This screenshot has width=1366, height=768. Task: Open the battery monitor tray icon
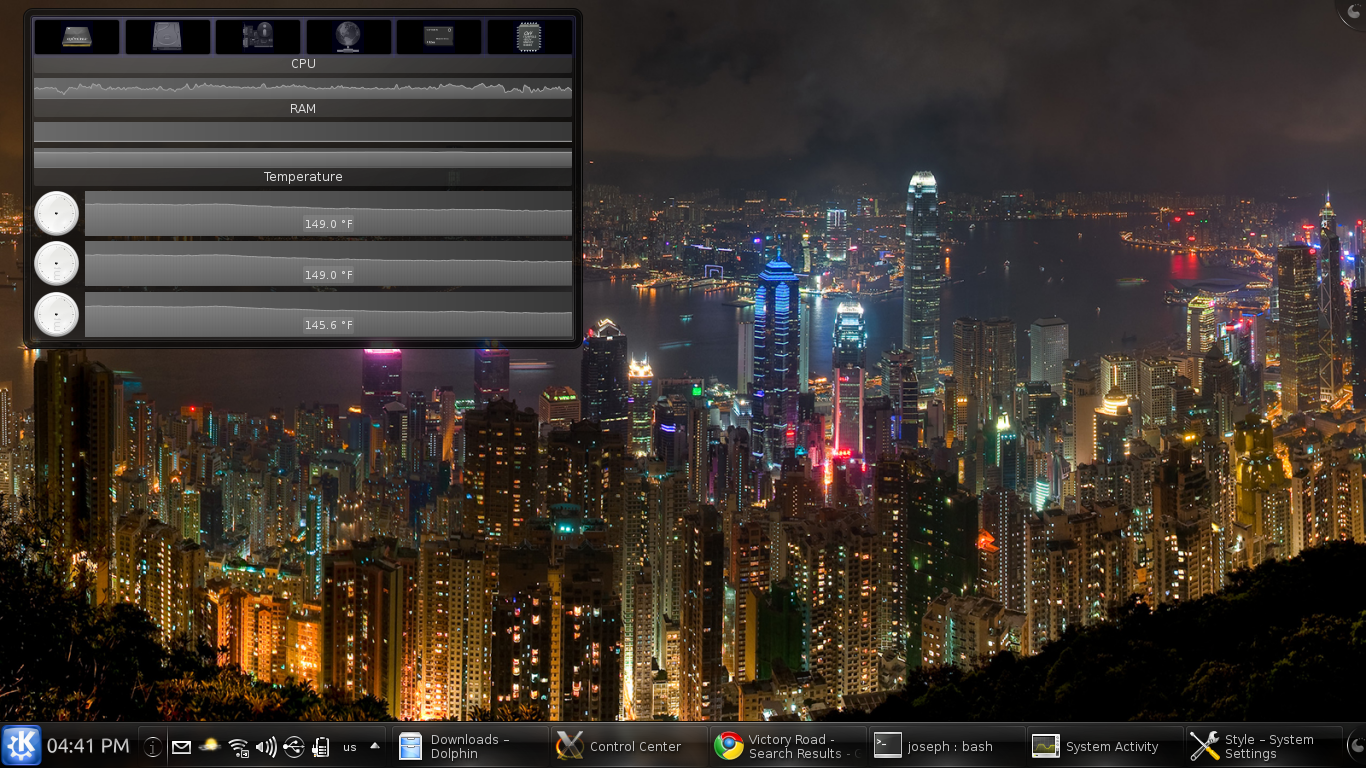tap(321, 747)
